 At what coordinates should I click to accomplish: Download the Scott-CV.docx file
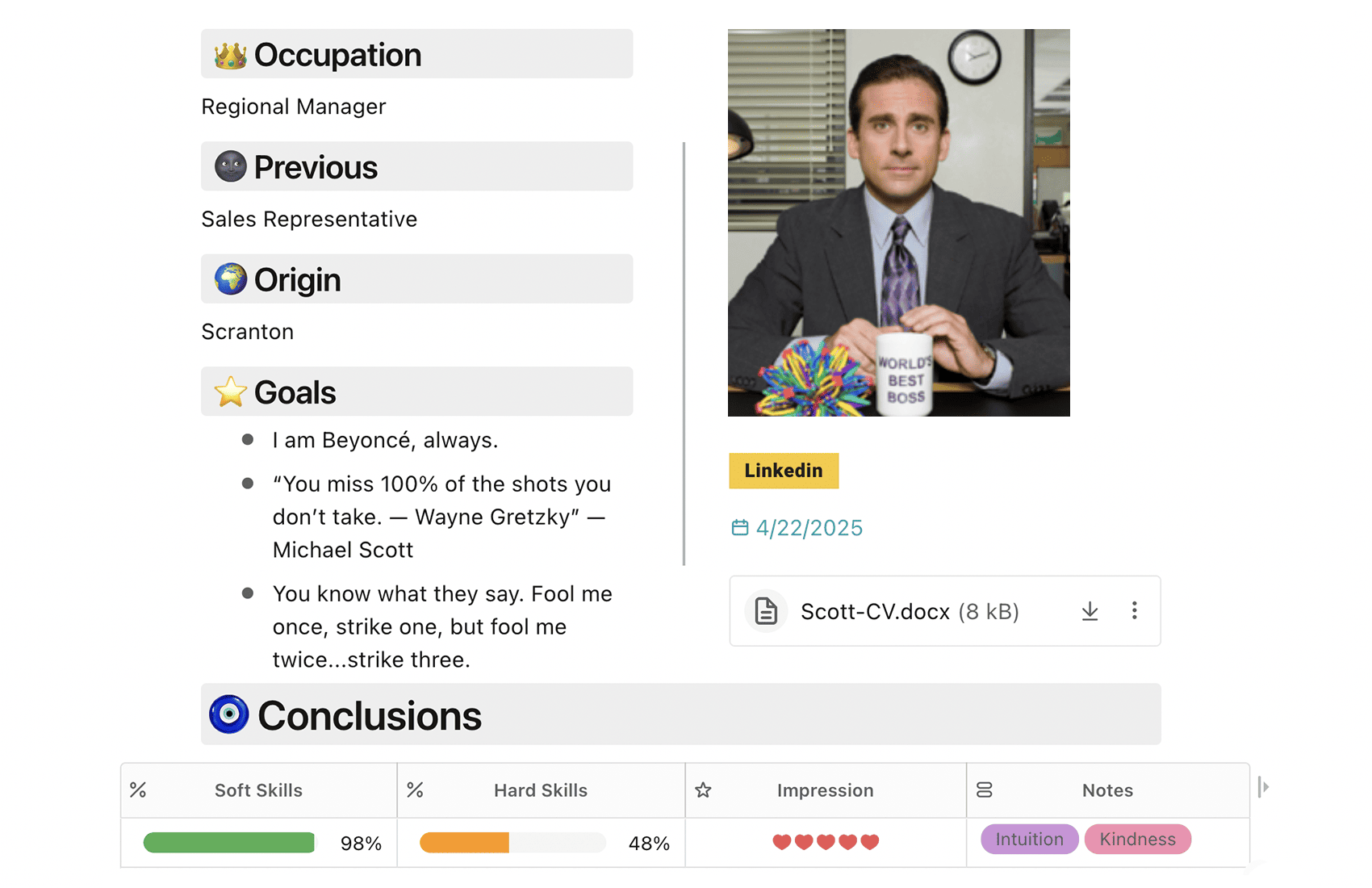(1090, 611)
